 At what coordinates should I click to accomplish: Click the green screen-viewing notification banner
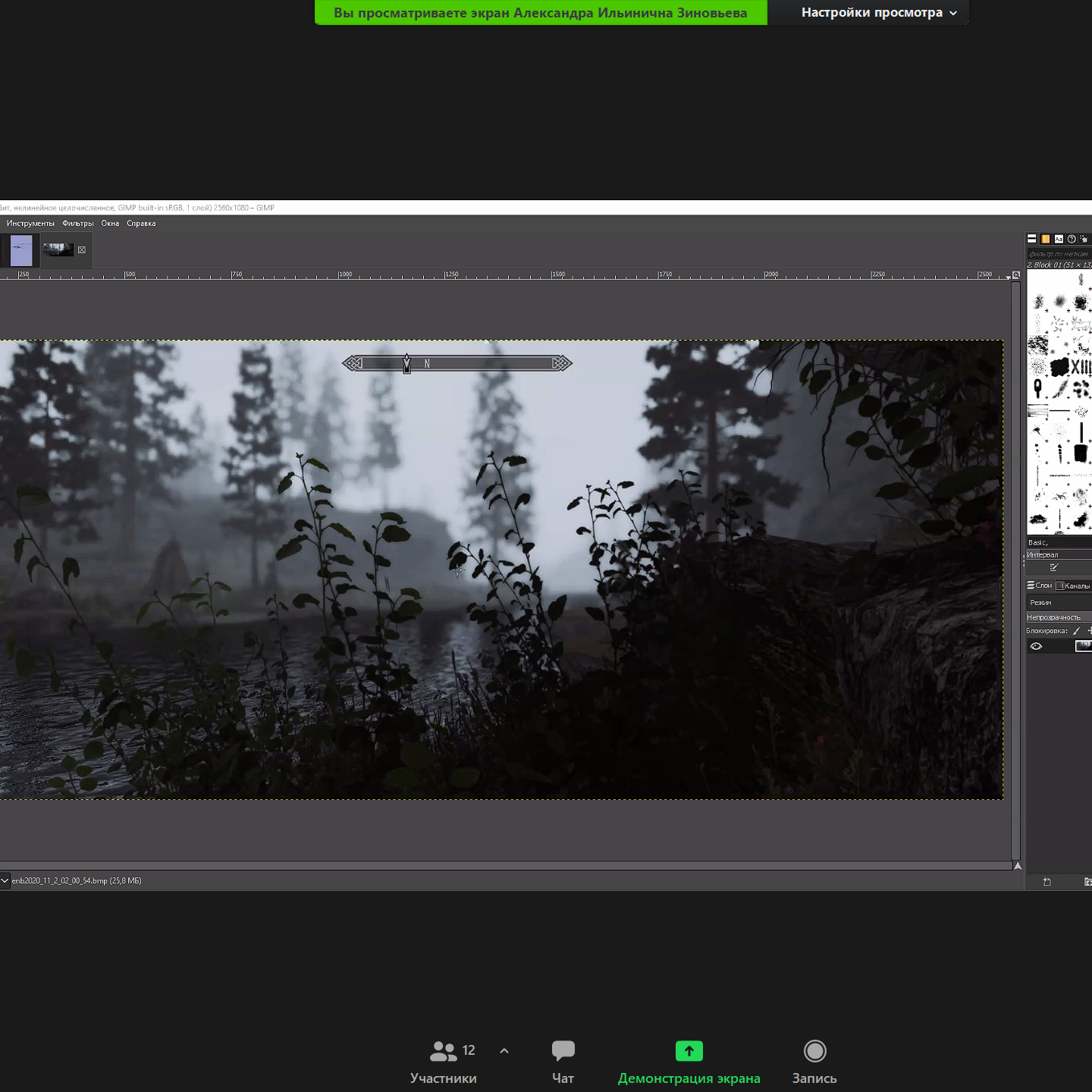tap(541, 12)
